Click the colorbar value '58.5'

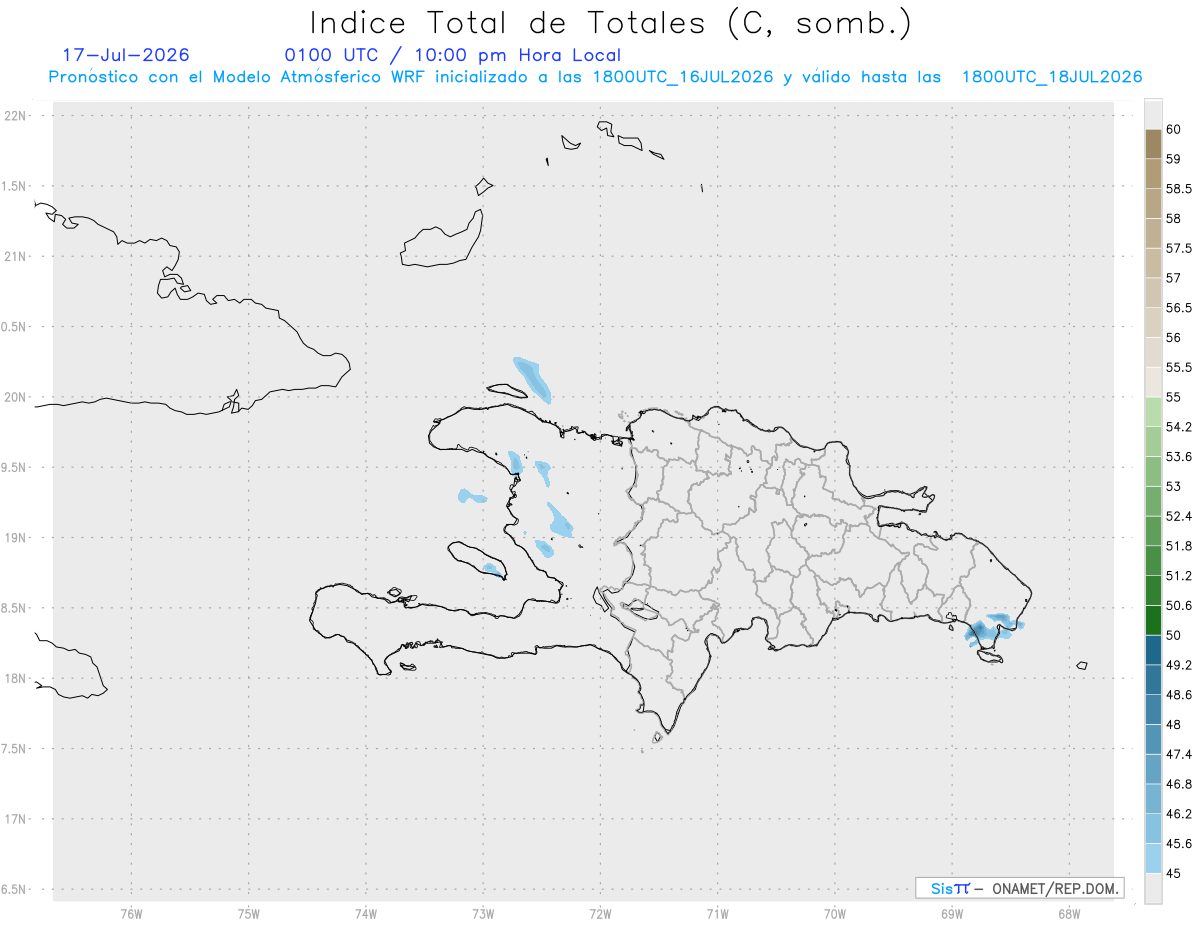(x=1179, y=188)
